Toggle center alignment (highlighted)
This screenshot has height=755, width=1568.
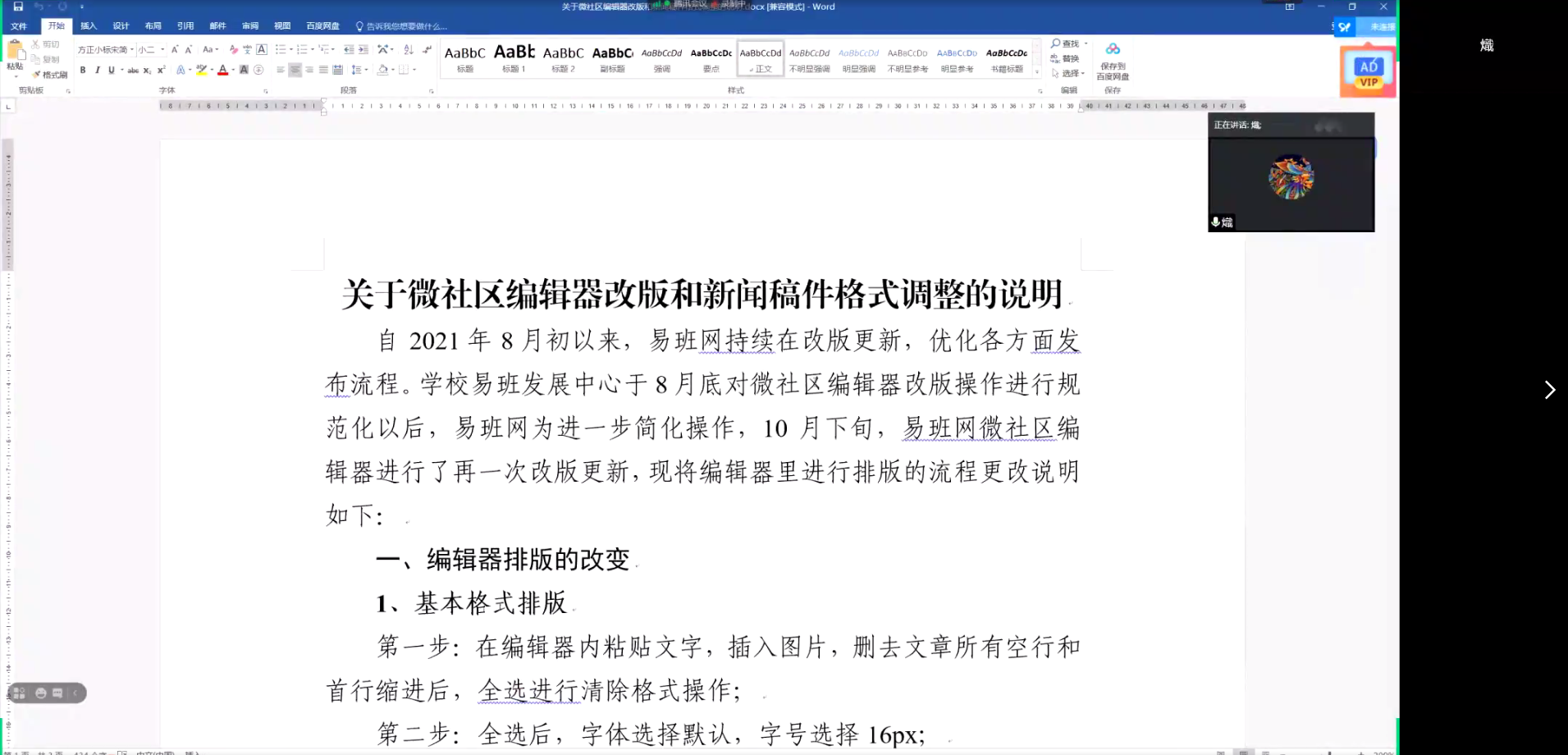[x=295, y=70]
